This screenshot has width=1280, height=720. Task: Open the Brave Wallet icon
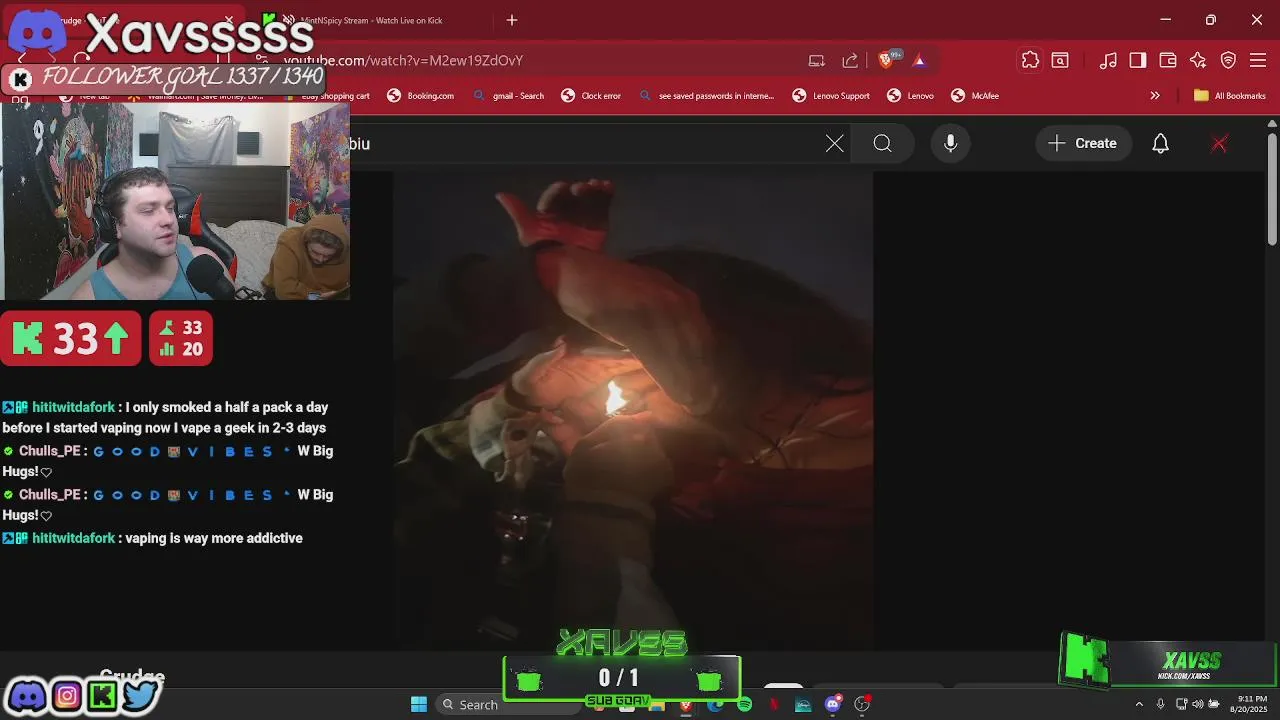tap(1168, 60)
